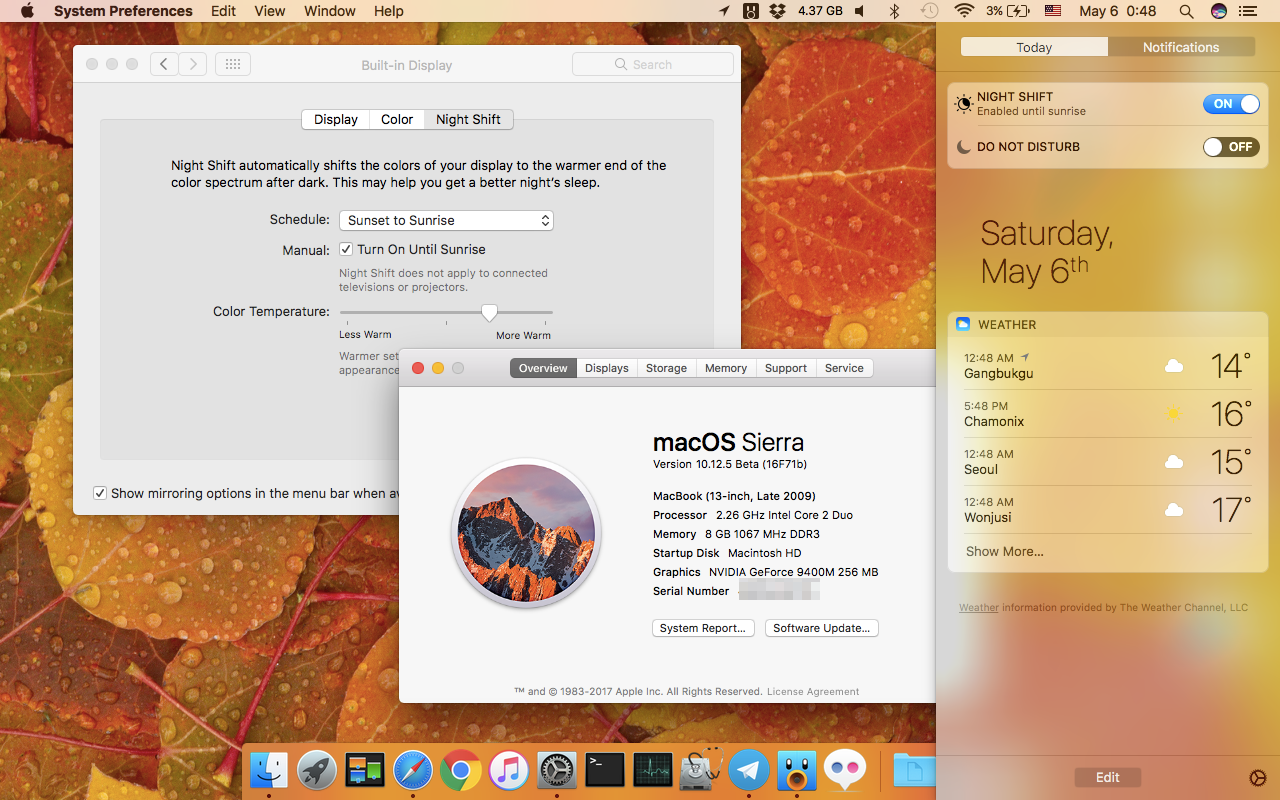Open the Window menu

tap(330, 11)
